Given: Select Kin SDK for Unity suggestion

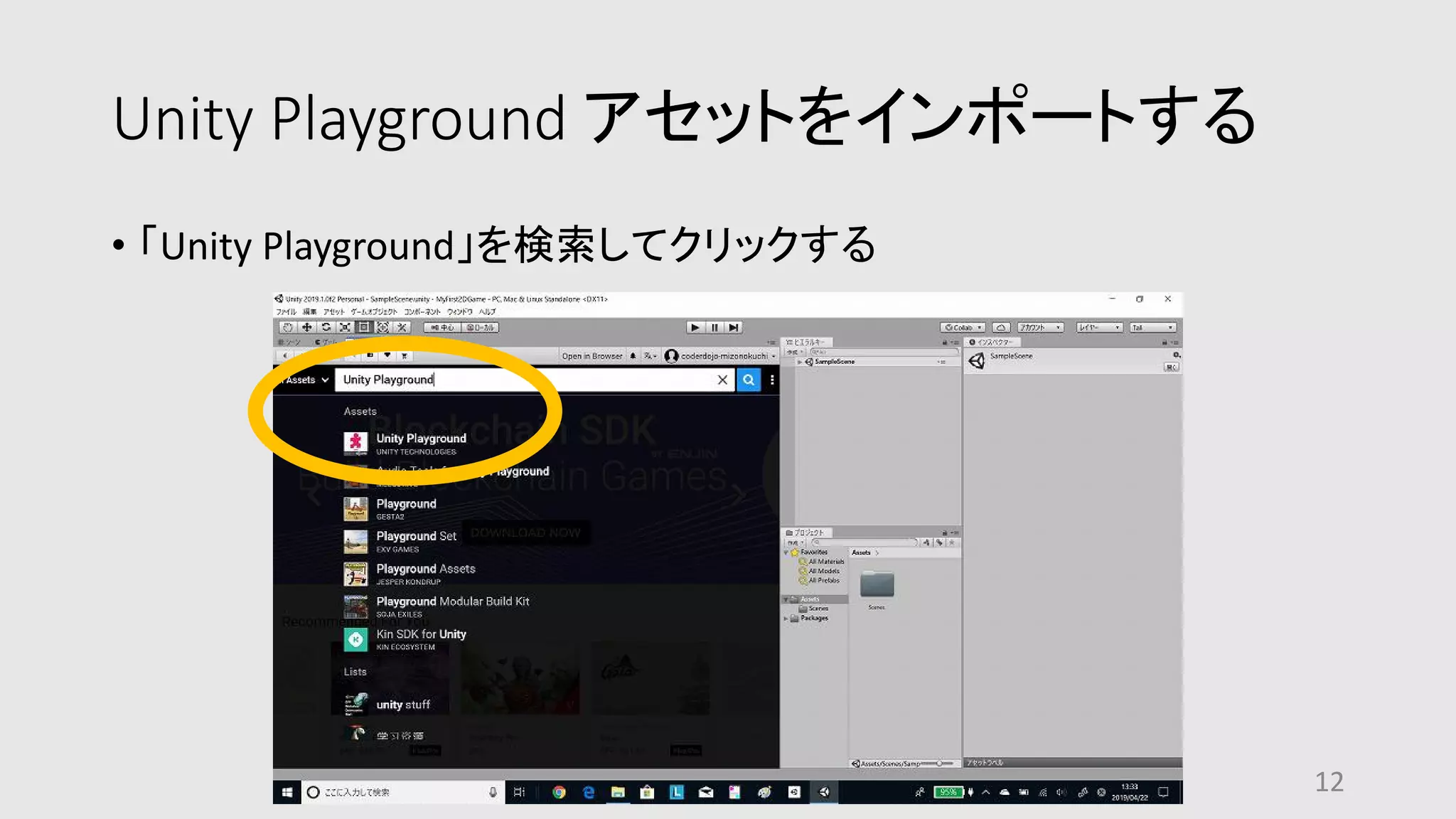Looking at the screenshot, I should coord(405,640).
